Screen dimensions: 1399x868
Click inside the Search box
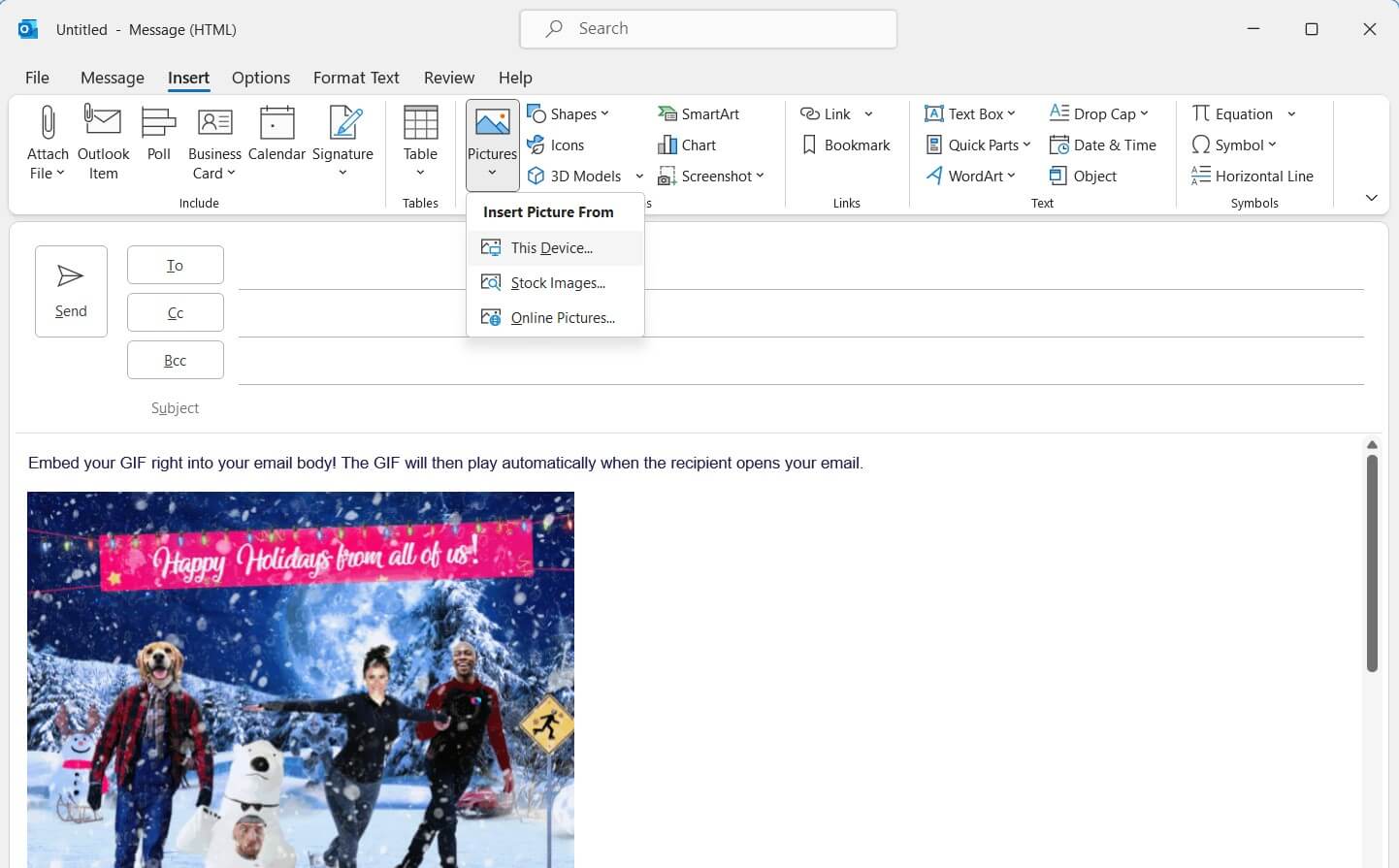click(x=708, y=28)
